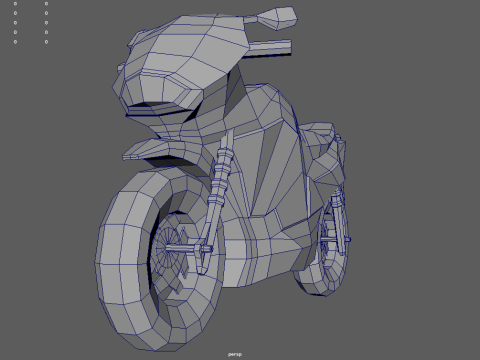Click the persp camera label

click(235, 354)
